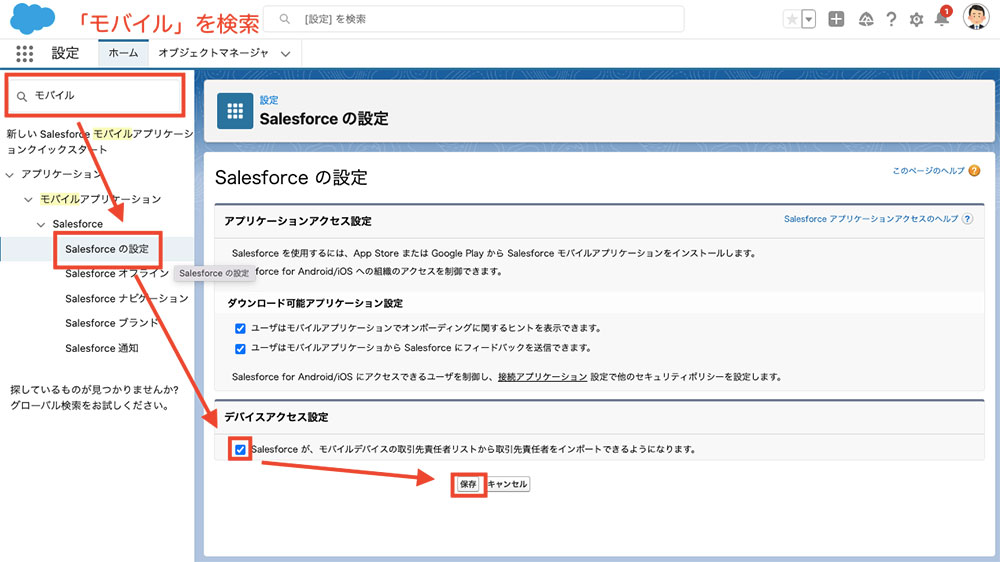Open Salesforce ブランド in the sidebar
The height and width of the screenshot is (562, 1000).
(x=112, y=323)
